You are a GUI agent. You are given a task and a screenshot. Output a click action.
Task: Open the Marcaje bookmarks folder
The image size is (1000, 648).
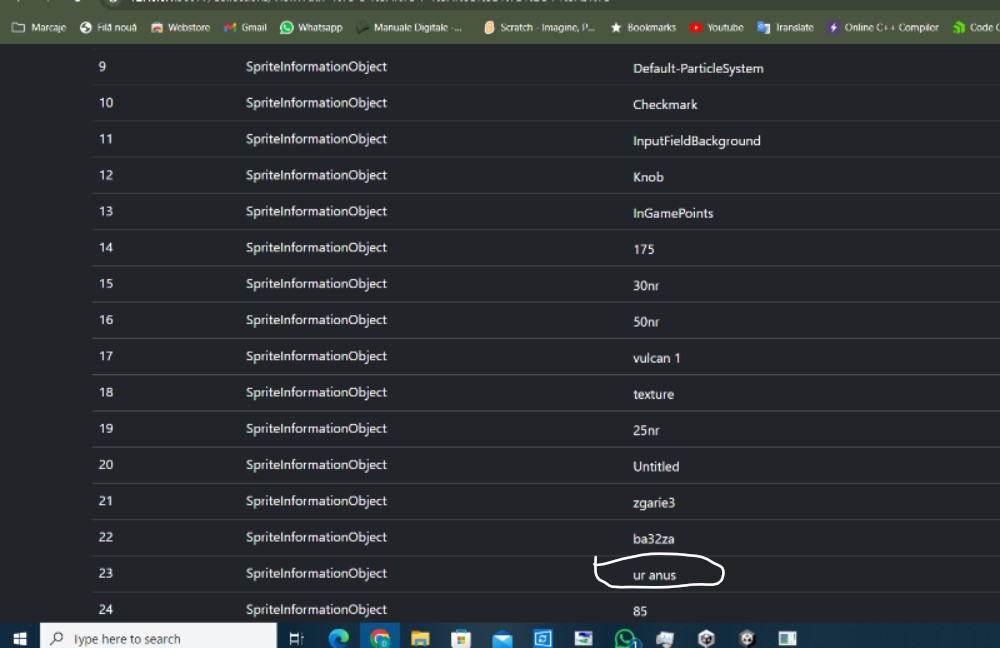click(x=39, y=27)
